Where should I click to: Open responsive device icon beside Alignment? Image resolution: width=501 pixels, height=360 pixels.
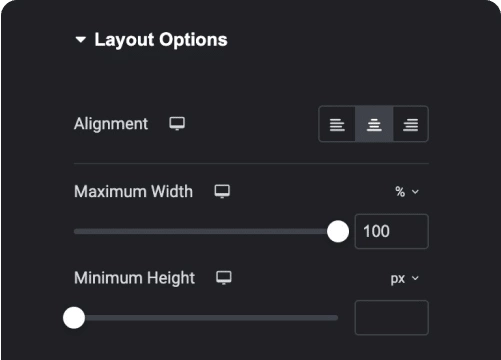[x=177, y=124]
